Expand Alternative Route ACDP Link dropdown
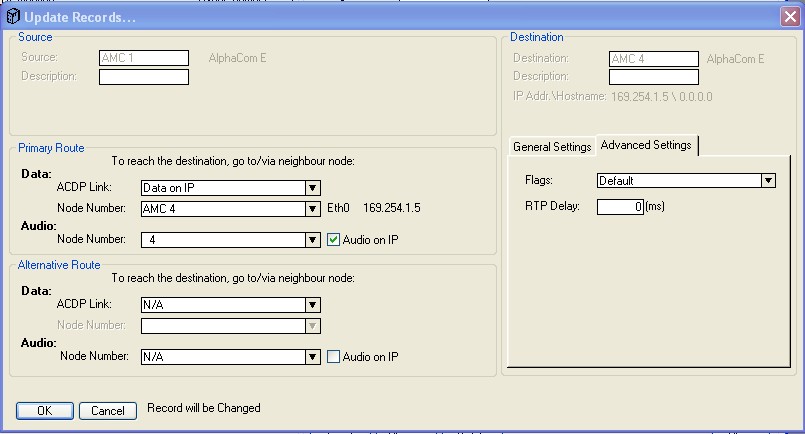 point(313,305)
